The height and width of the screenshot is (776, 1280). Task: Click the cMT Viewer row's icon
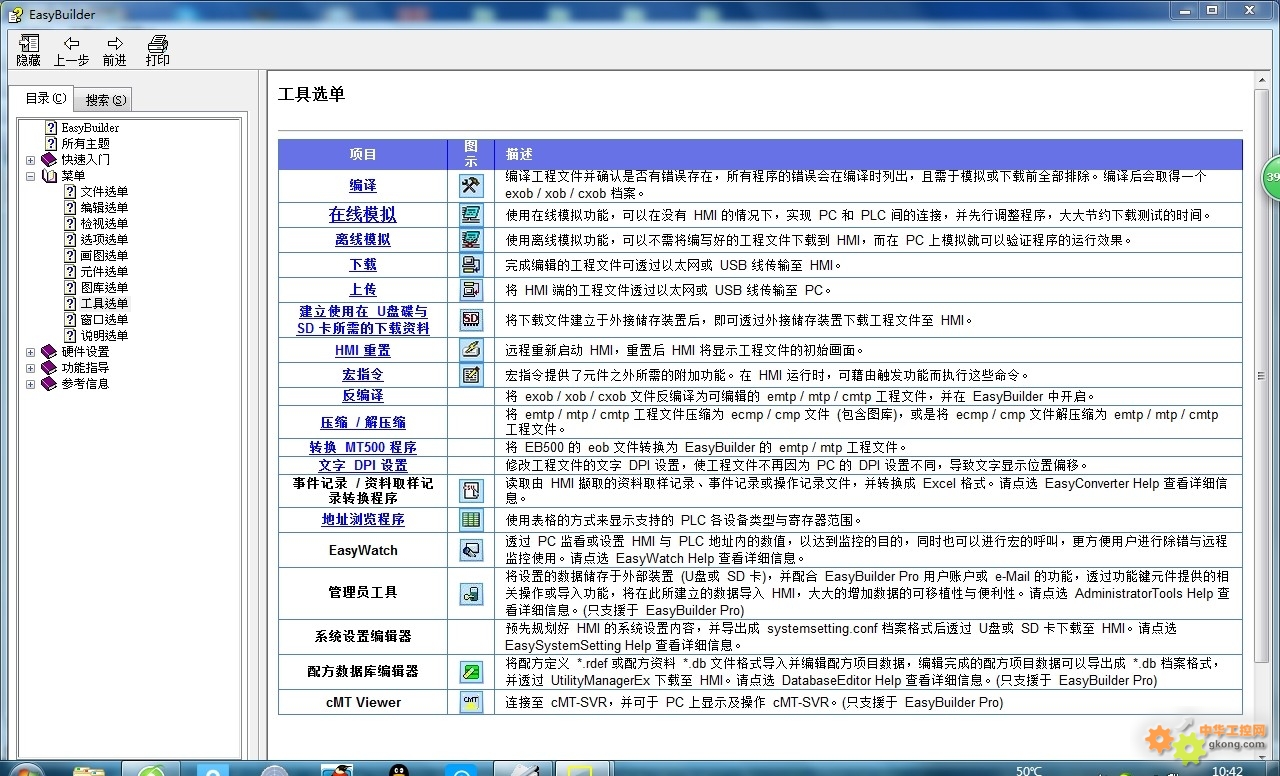[x=471, y=702]
